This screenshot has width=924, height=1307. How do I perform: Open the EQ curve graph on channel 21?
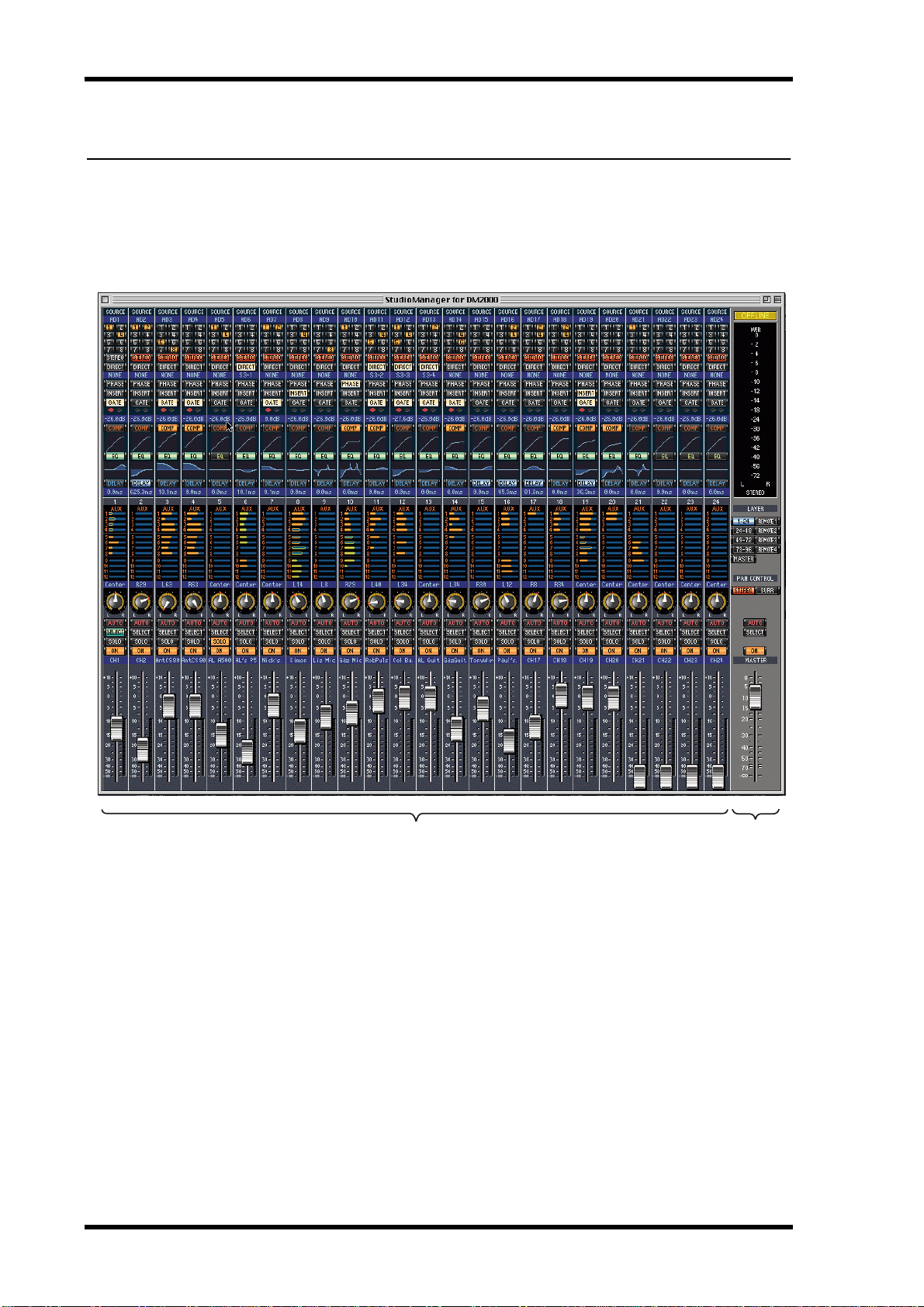tap(638, 469)
